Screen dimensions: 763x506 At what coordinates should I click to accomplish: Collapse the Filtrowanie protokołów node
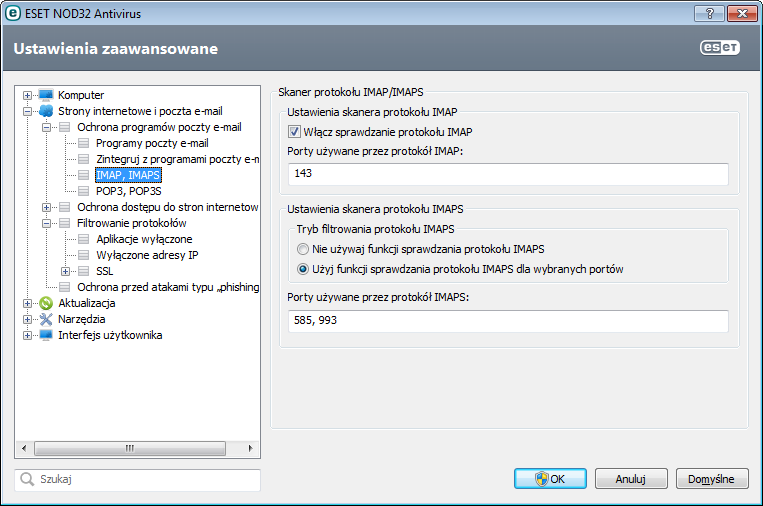[x=46, y=223]
